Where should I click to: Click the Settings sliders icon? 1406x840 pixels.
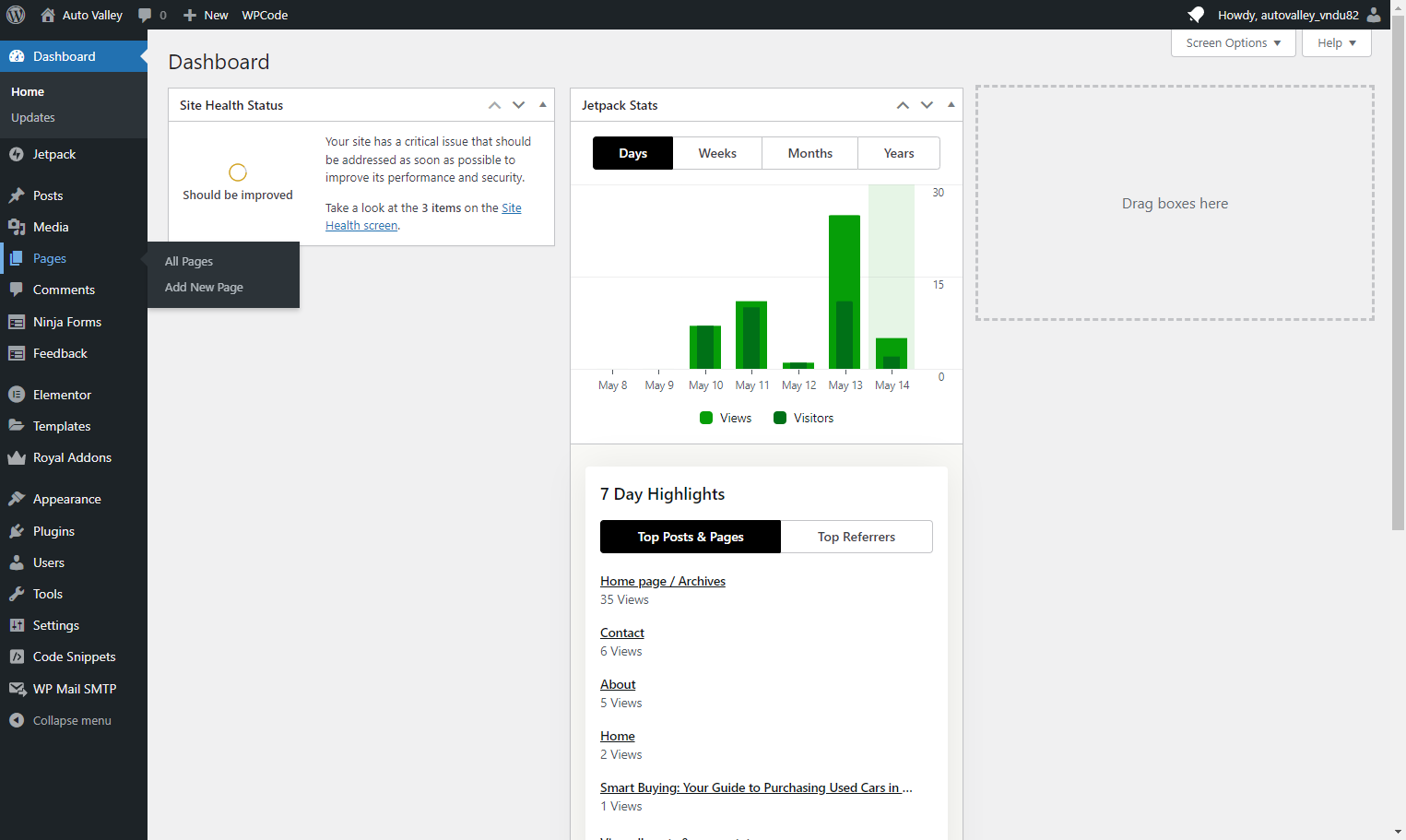pos(17,625)
